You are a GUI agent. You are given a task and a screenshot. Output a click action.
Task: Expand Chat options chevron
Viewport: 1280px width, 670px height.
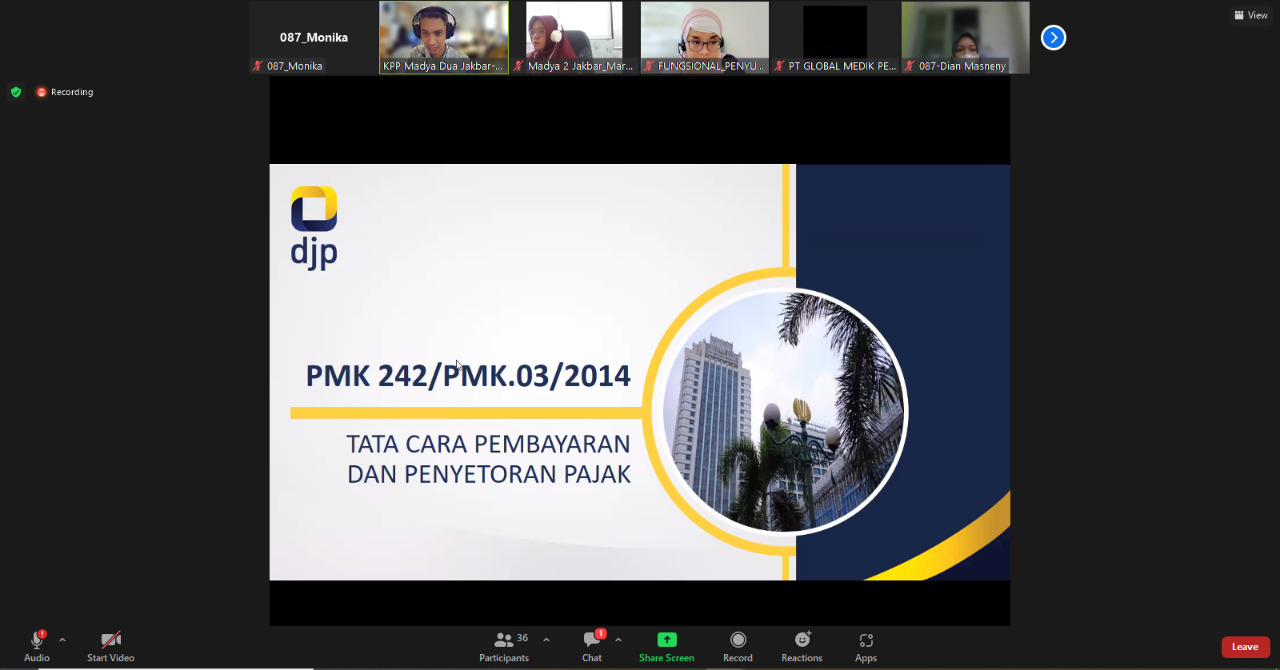[x=618, y=640]
